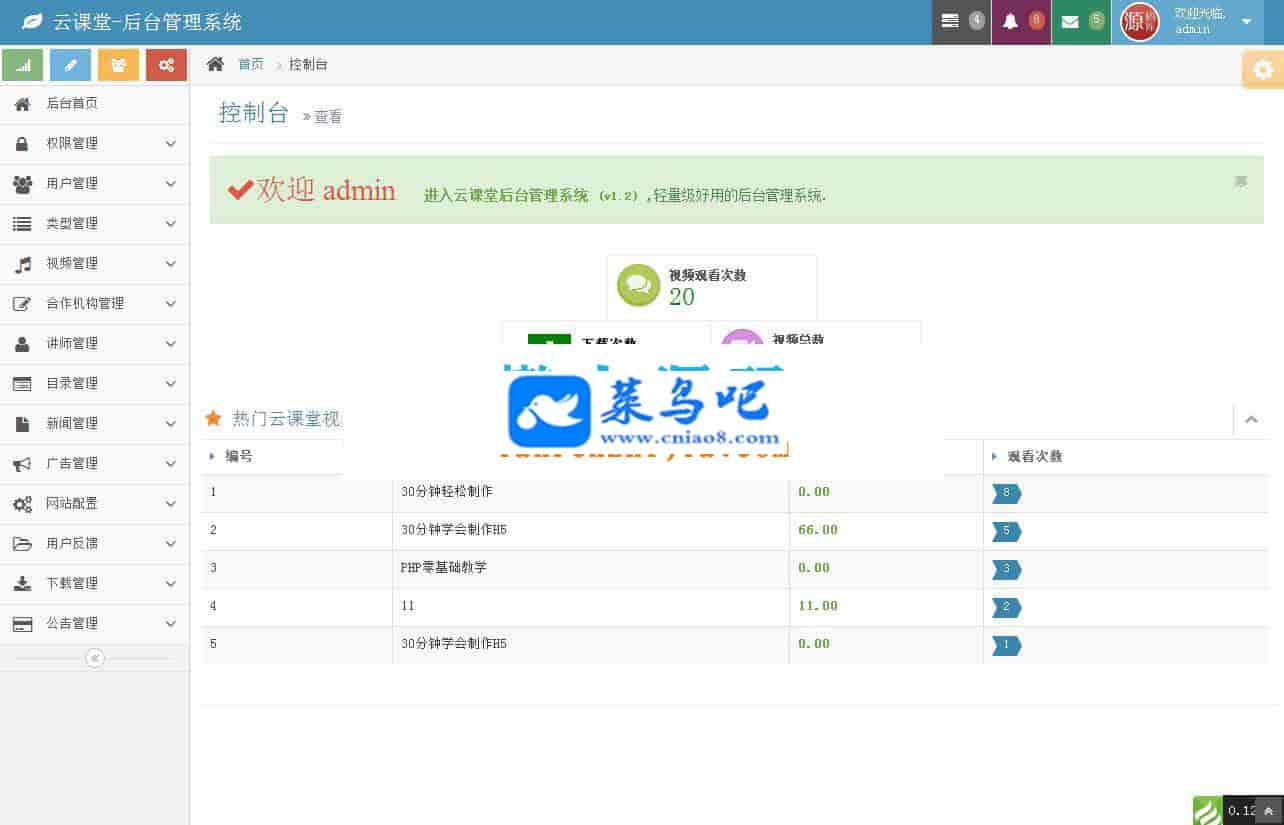Click the blue pencil shortcut button
The height and width of the screenshot is (825, 1284).
(x=70, y=65)
